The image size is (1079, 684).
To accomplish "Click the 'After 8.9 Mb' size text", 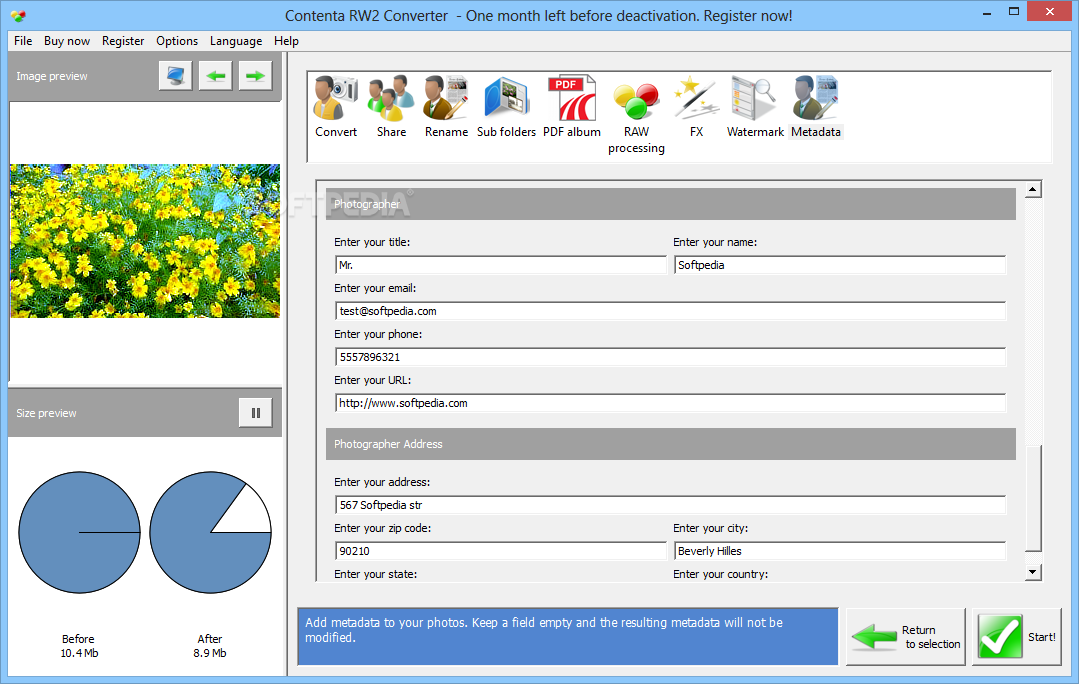I will click(x=210, y=646).
